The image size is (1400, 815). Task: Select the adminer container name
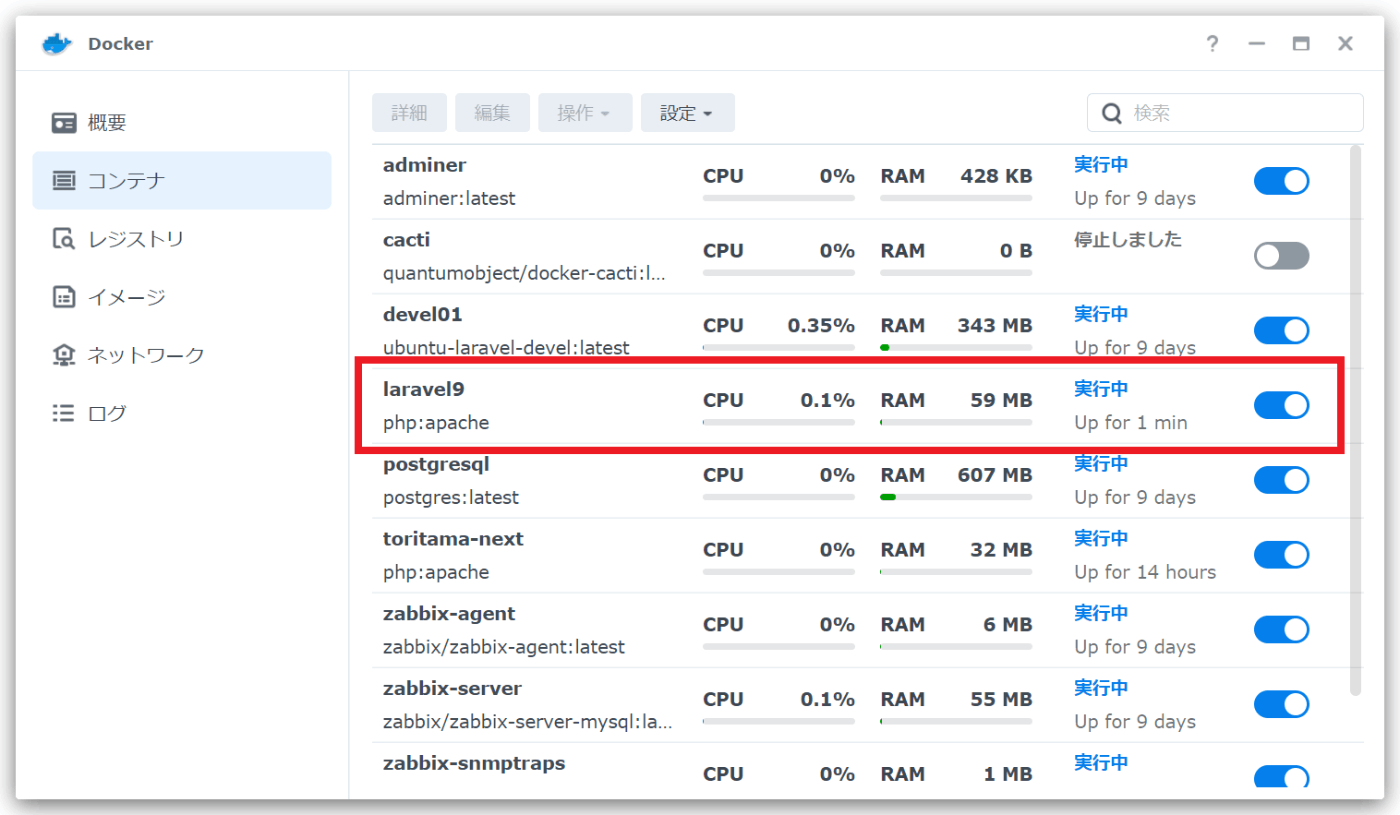(425, 165)
